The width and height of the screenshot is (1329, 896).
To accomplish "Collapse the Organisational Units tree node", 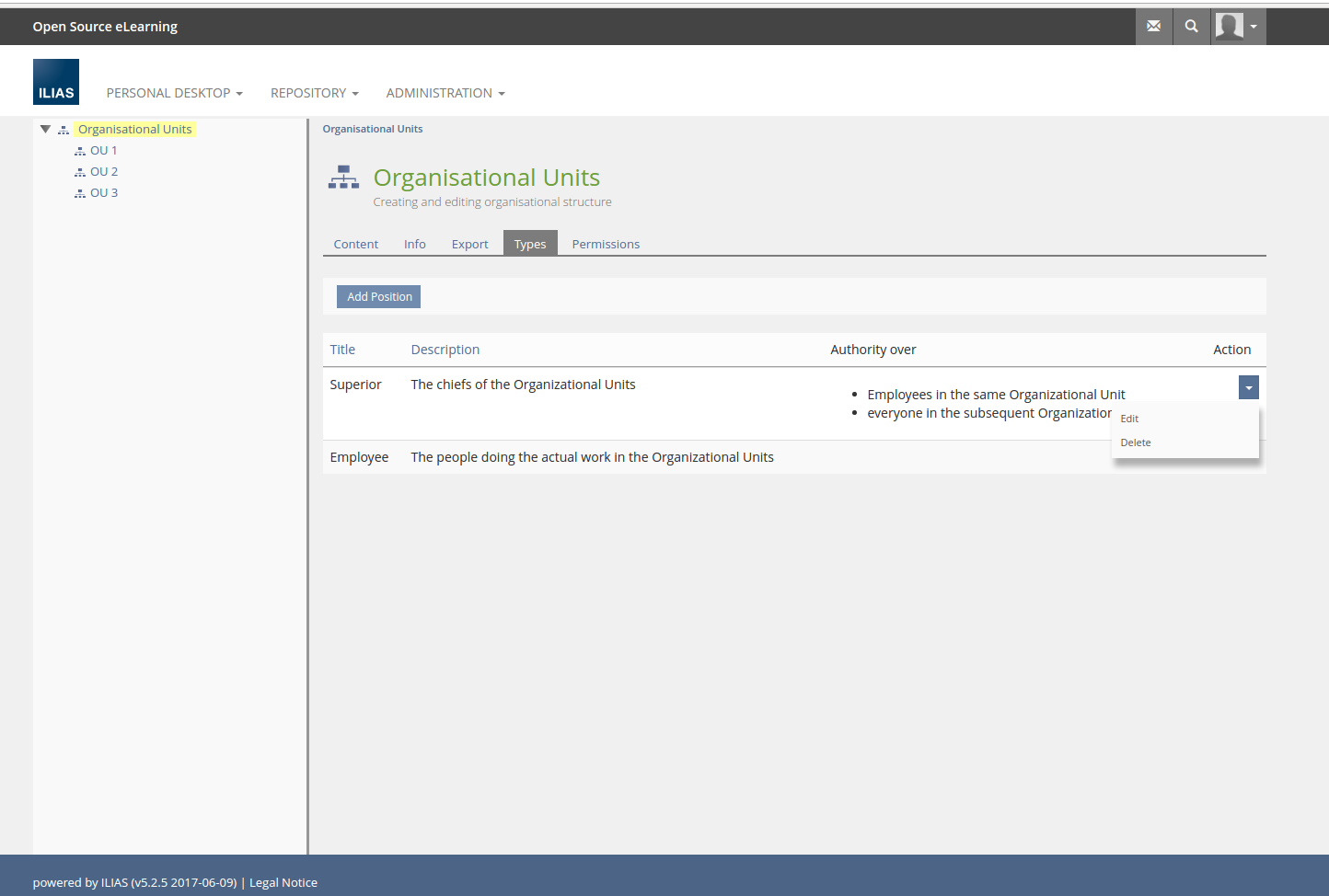I will tap(45, 130).
